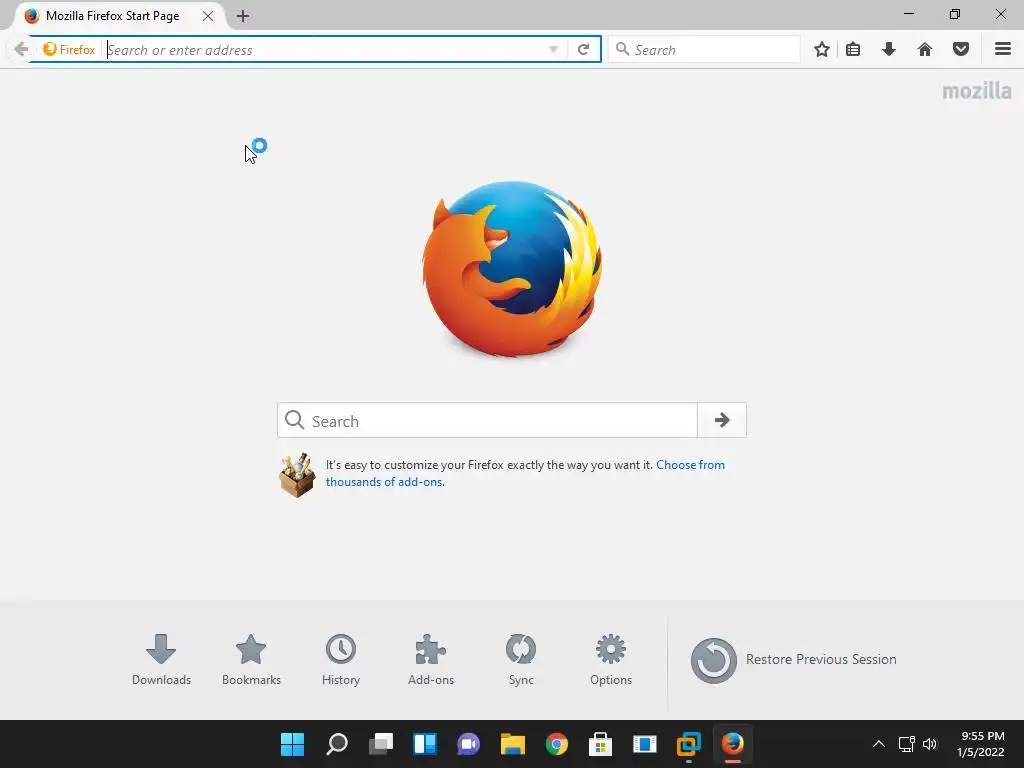Open Add-ons from the start page
Screen dimensions: 1024x768
click(x=431, y=660)
